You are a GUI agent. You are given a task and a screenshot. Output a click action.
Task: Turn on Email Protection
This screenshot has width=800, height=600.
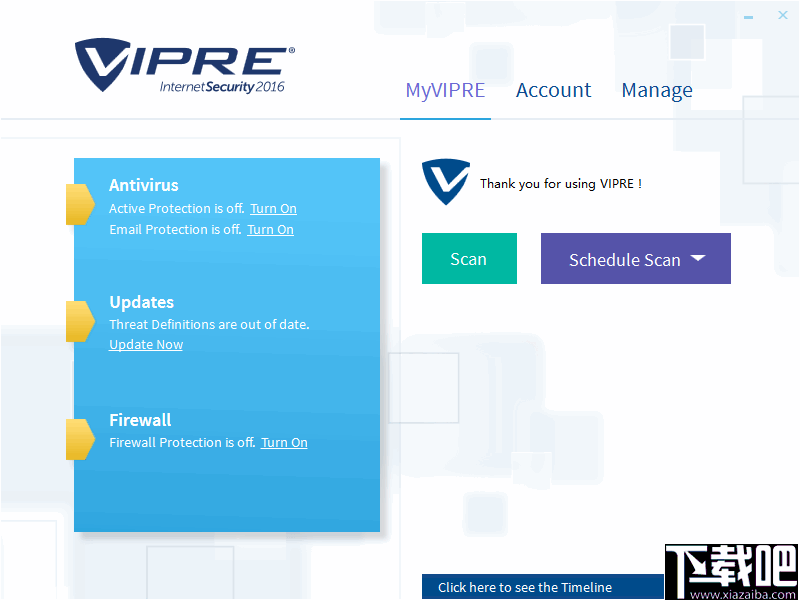[270, 229]
